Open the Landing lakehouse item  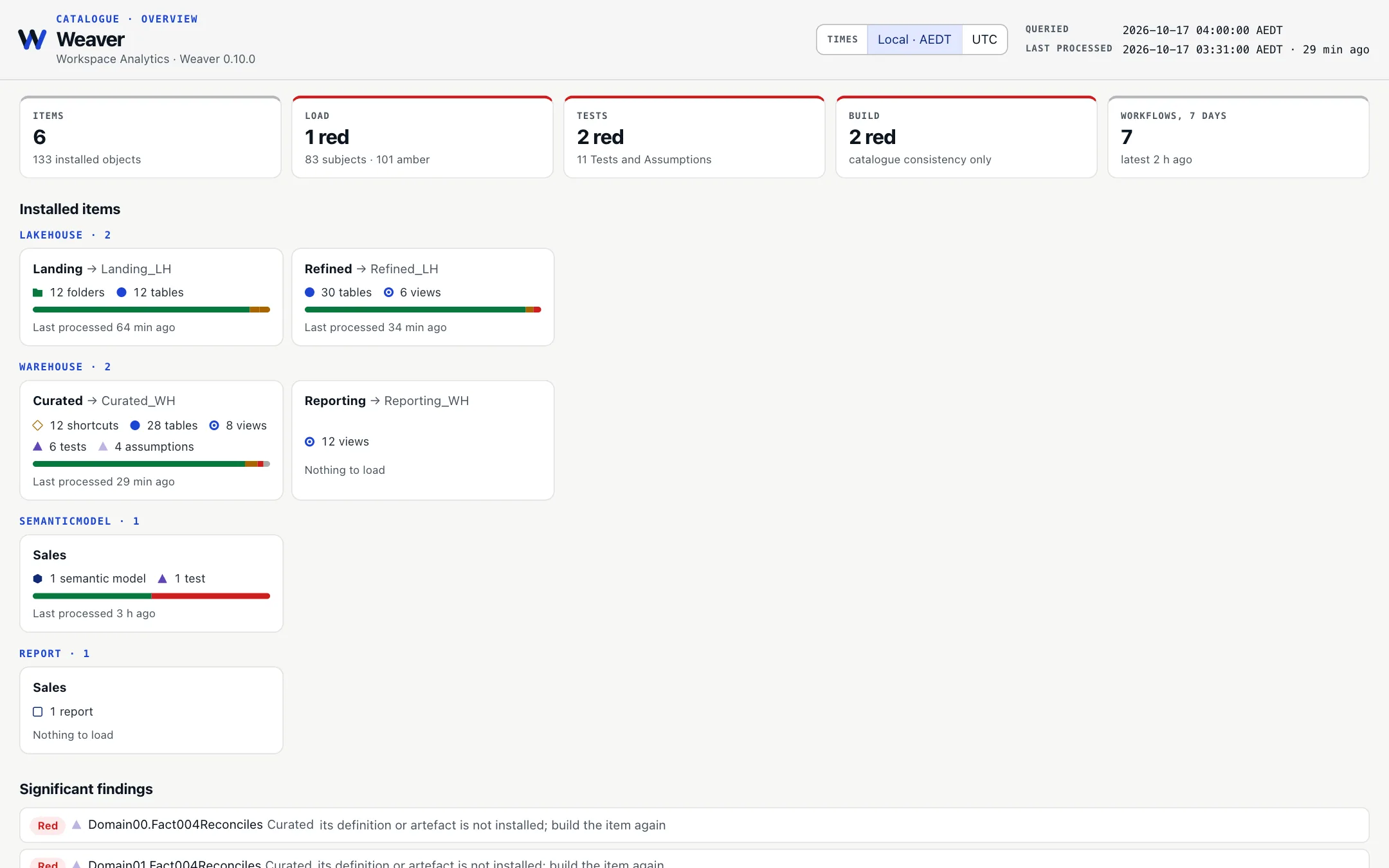coord(151,297)
